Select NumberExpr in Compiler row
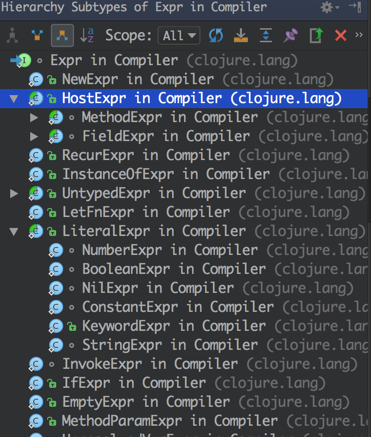Image resolution: width=371 pixels, height=437 pixels. 184,250
